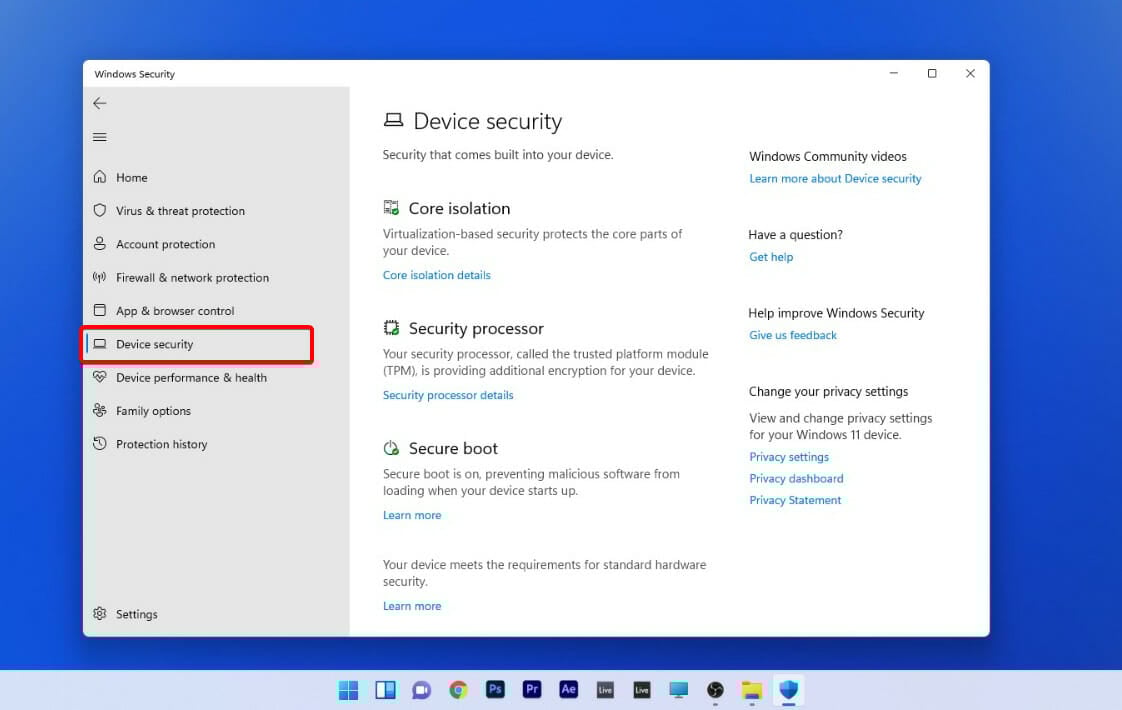
Task: Click Learn more under Secure boot
Action: point(412,515)
